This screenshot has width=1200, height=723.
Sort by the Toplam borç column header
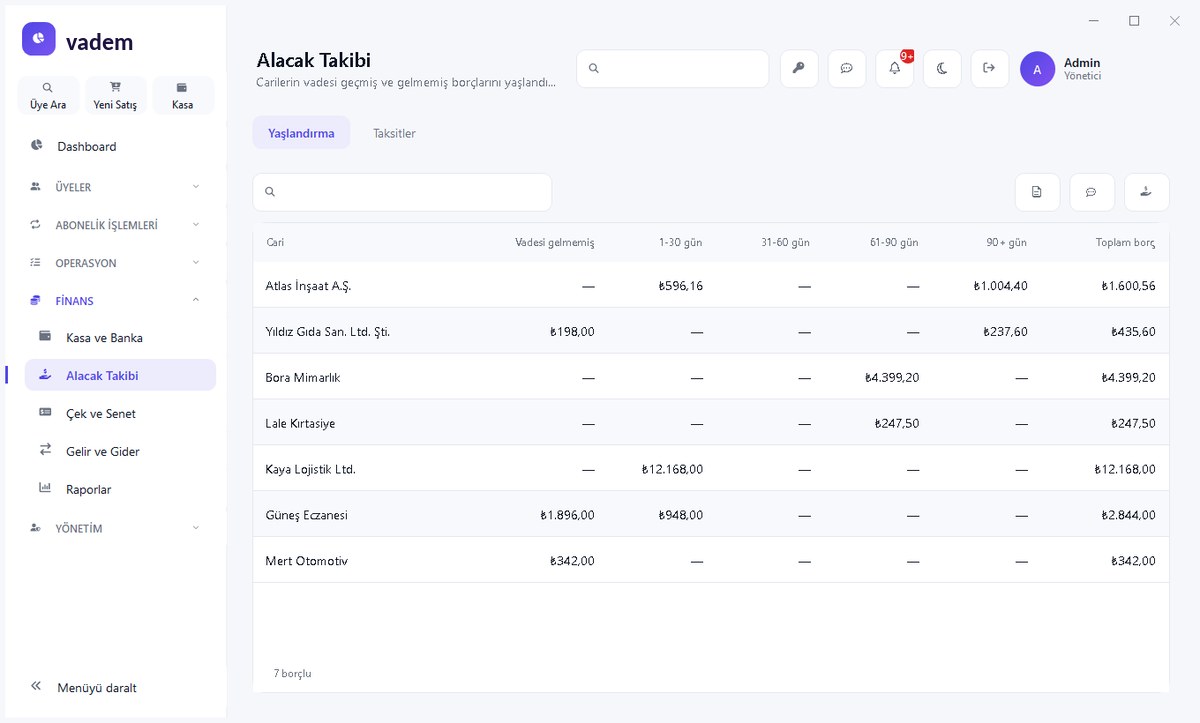pos(1125,243)
